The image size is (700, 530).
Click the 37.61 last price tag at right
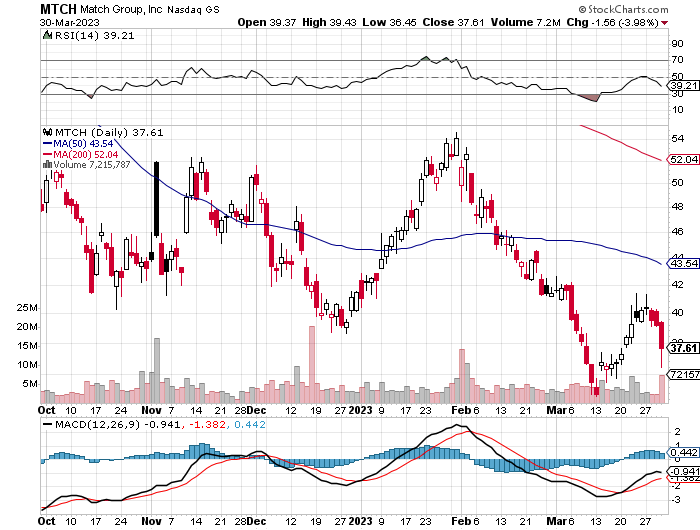pos(683,348)
